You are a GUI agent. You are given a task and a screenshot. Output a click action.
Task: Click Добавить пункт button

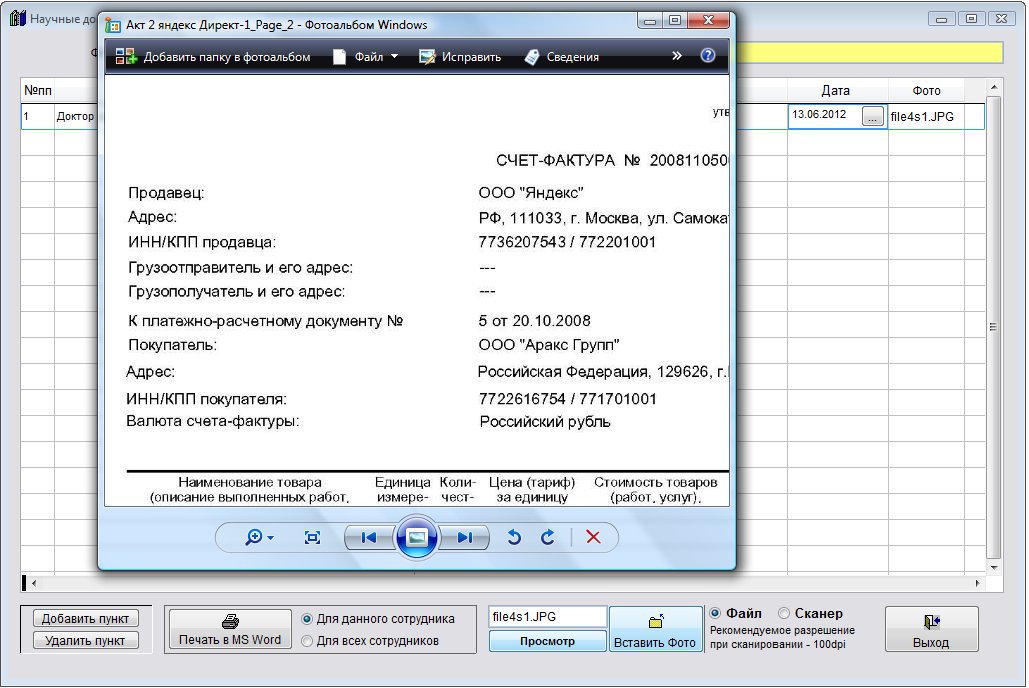tap(85, 618)
